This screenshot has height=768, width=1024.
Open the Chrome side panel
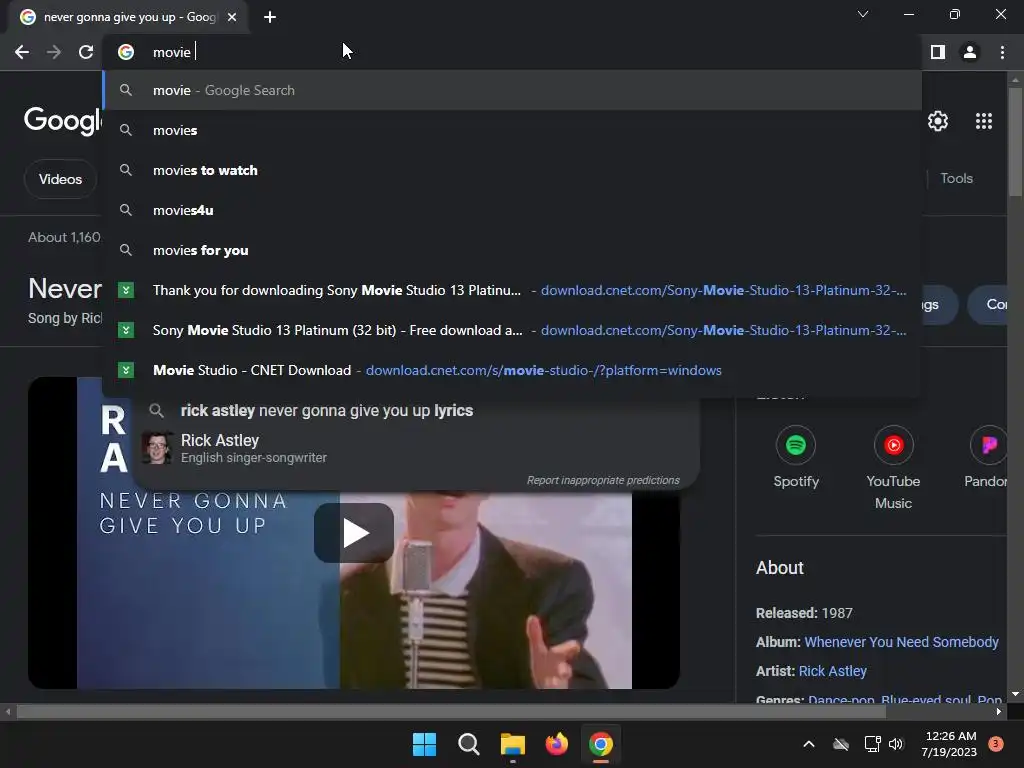coord(938,52)
